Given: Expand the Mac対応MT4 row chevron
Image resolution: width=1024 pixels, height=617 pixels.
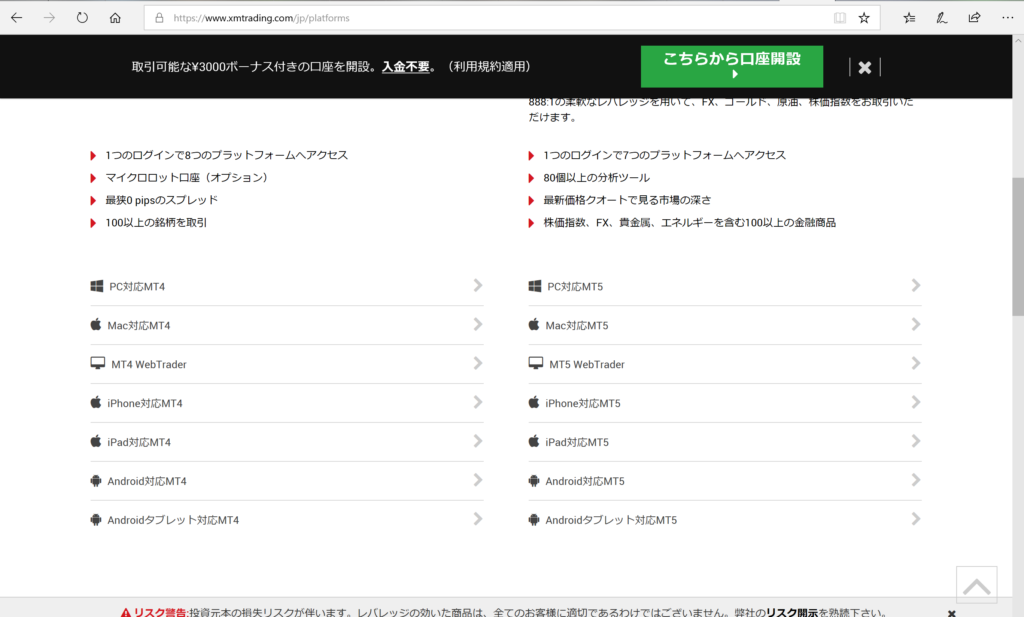Looking at the screenshot, I should (x=478, y=324).
